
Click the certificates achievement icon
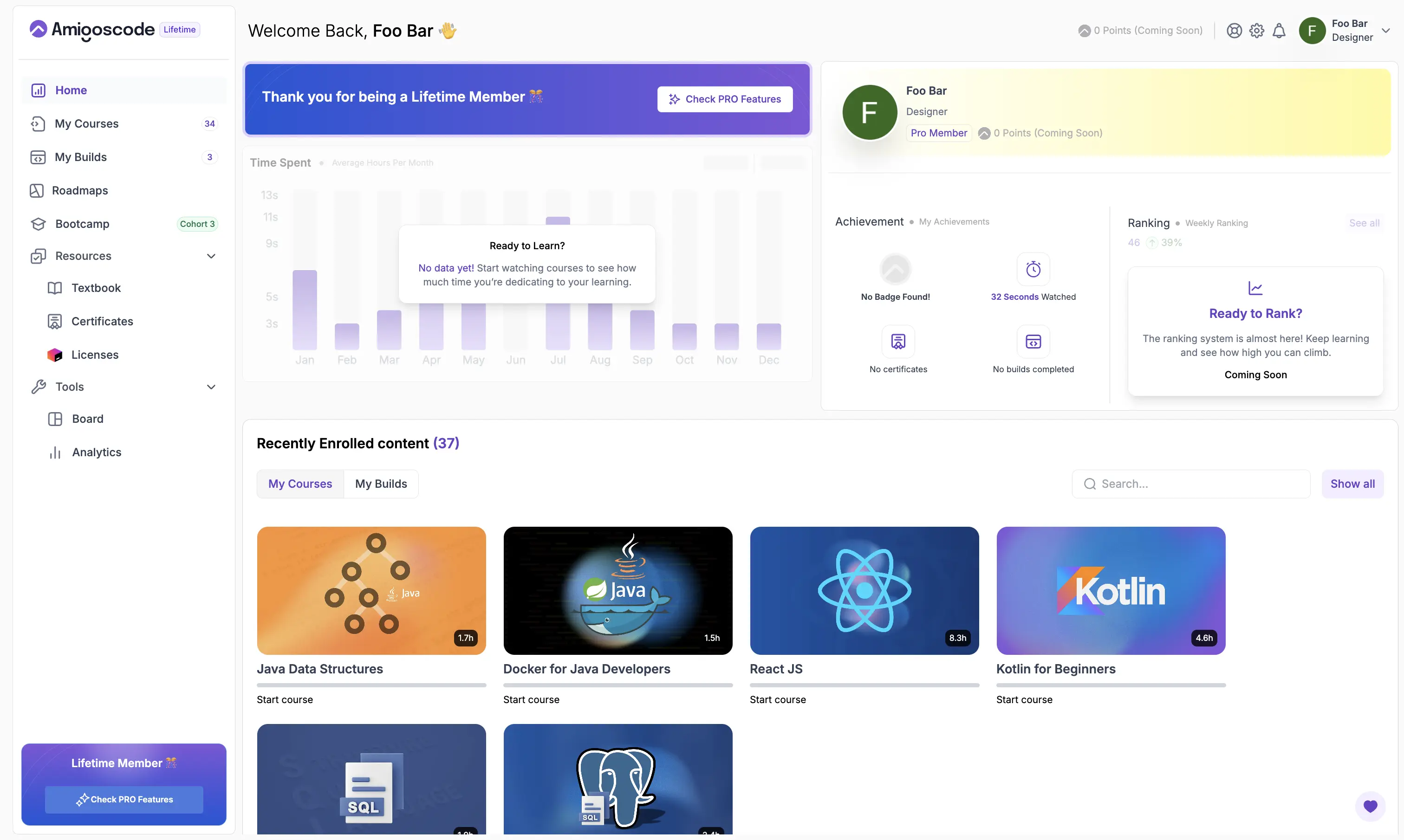click(x=898, y=341)
